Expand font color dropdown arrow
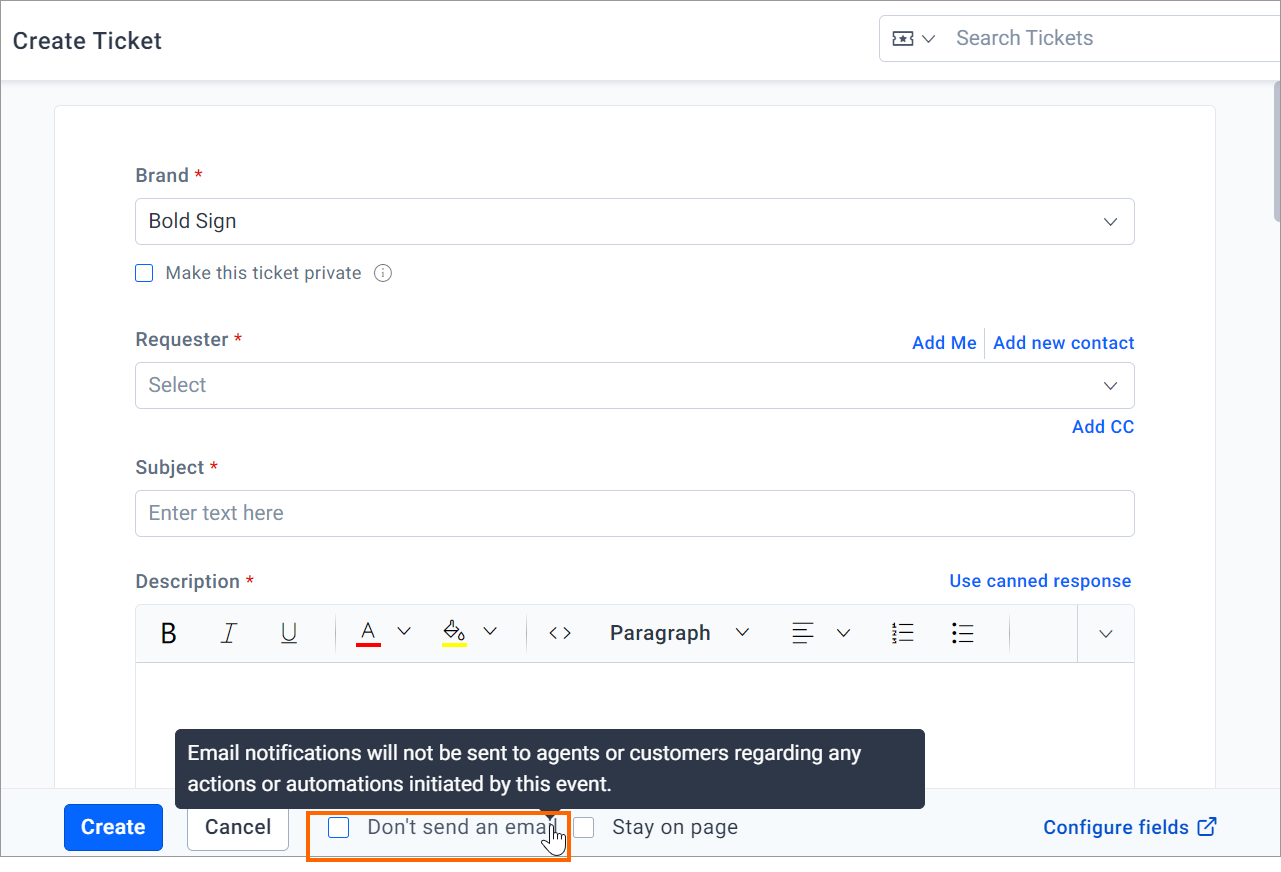The width and height of the screenshot is (1281, 872). [404, 632]
